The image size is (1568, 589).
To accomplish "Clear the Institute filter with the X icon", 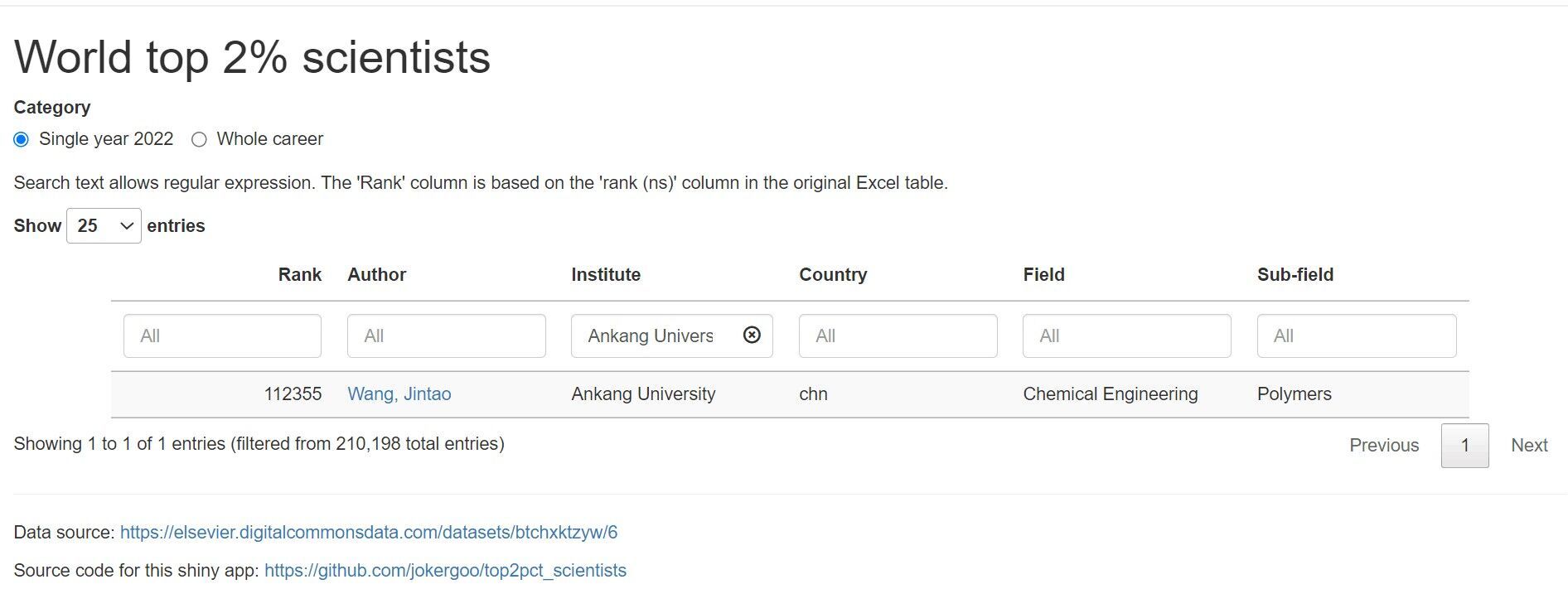I will coord(752,335).
